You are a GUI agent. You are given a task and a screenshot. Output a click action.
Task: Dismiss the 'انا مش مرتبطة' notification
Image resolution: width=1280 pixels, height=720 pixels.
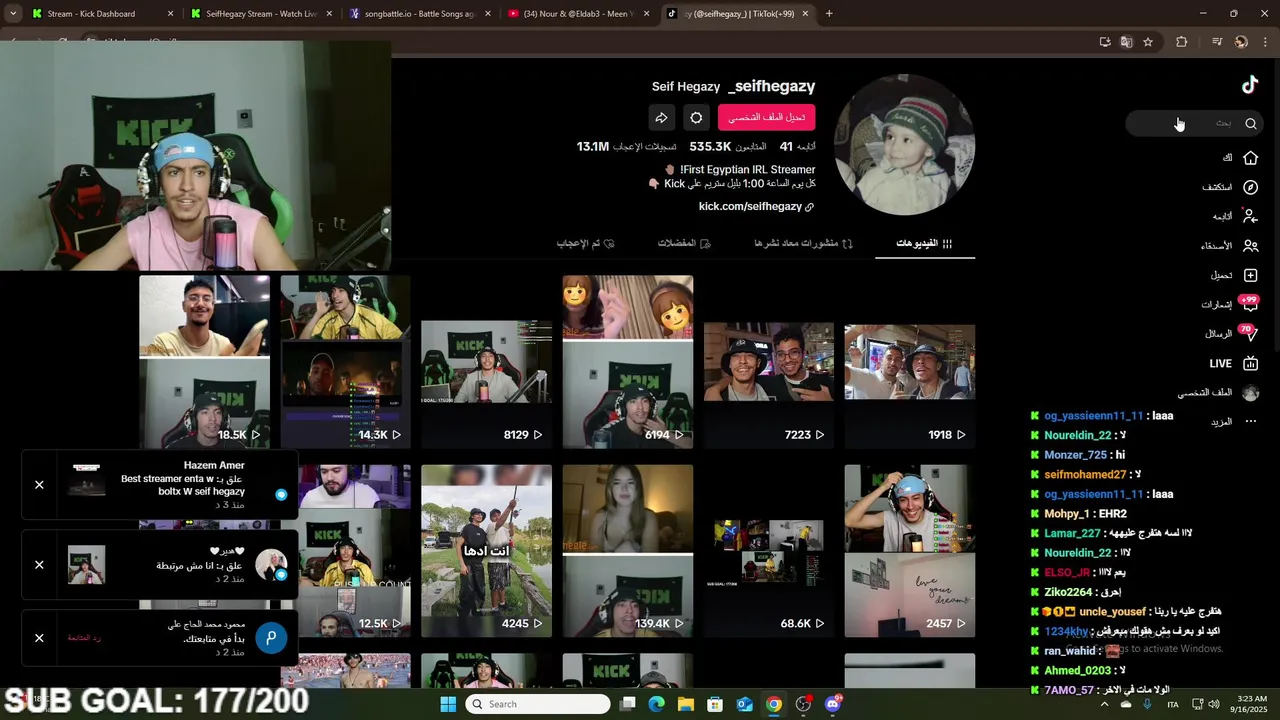[39, 565]
